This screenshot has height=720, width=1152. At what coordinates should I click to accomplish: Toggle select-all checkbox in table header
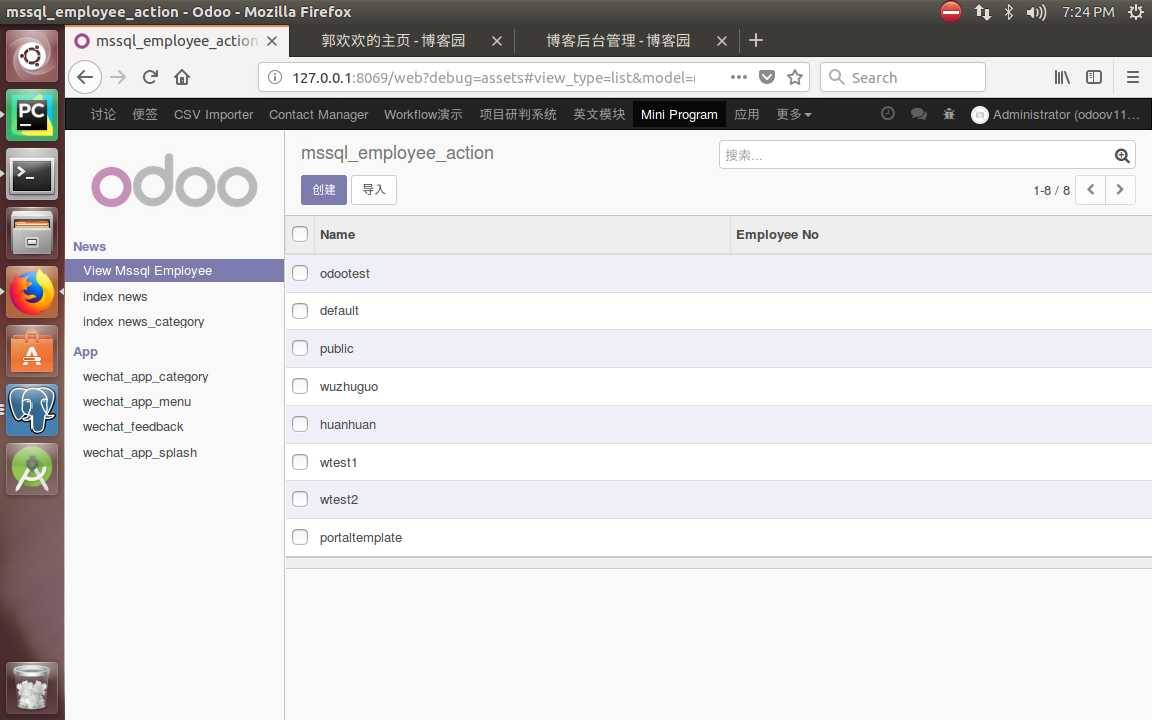pos(300,234)
